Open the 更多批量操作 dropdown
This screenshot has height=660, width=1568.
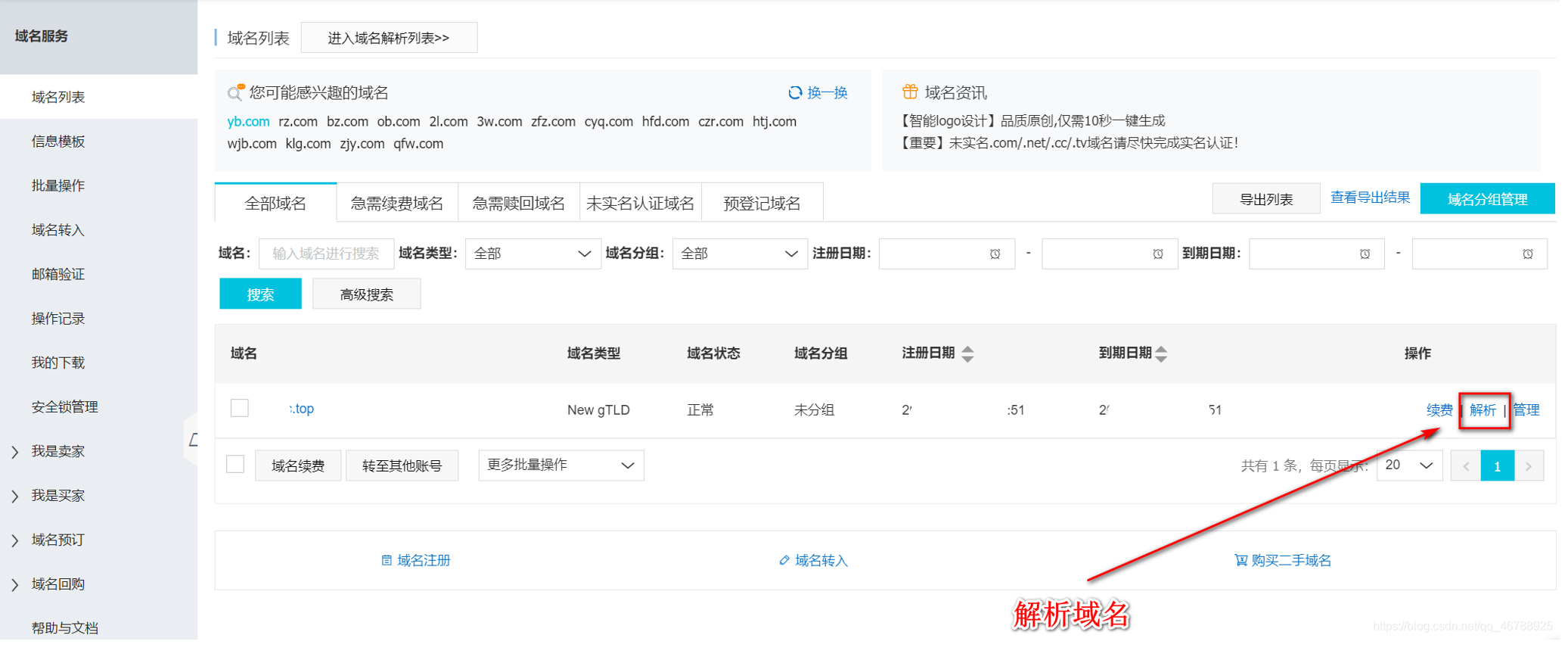pos(560,465)
